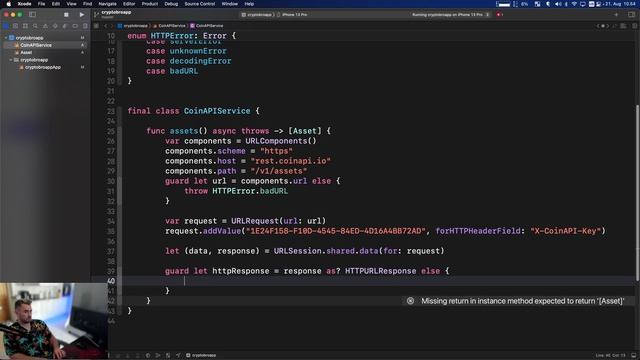Viewport: 640px width, 360px height.
Task: Collapse the cryptobroapp project root
Action: 6,38
